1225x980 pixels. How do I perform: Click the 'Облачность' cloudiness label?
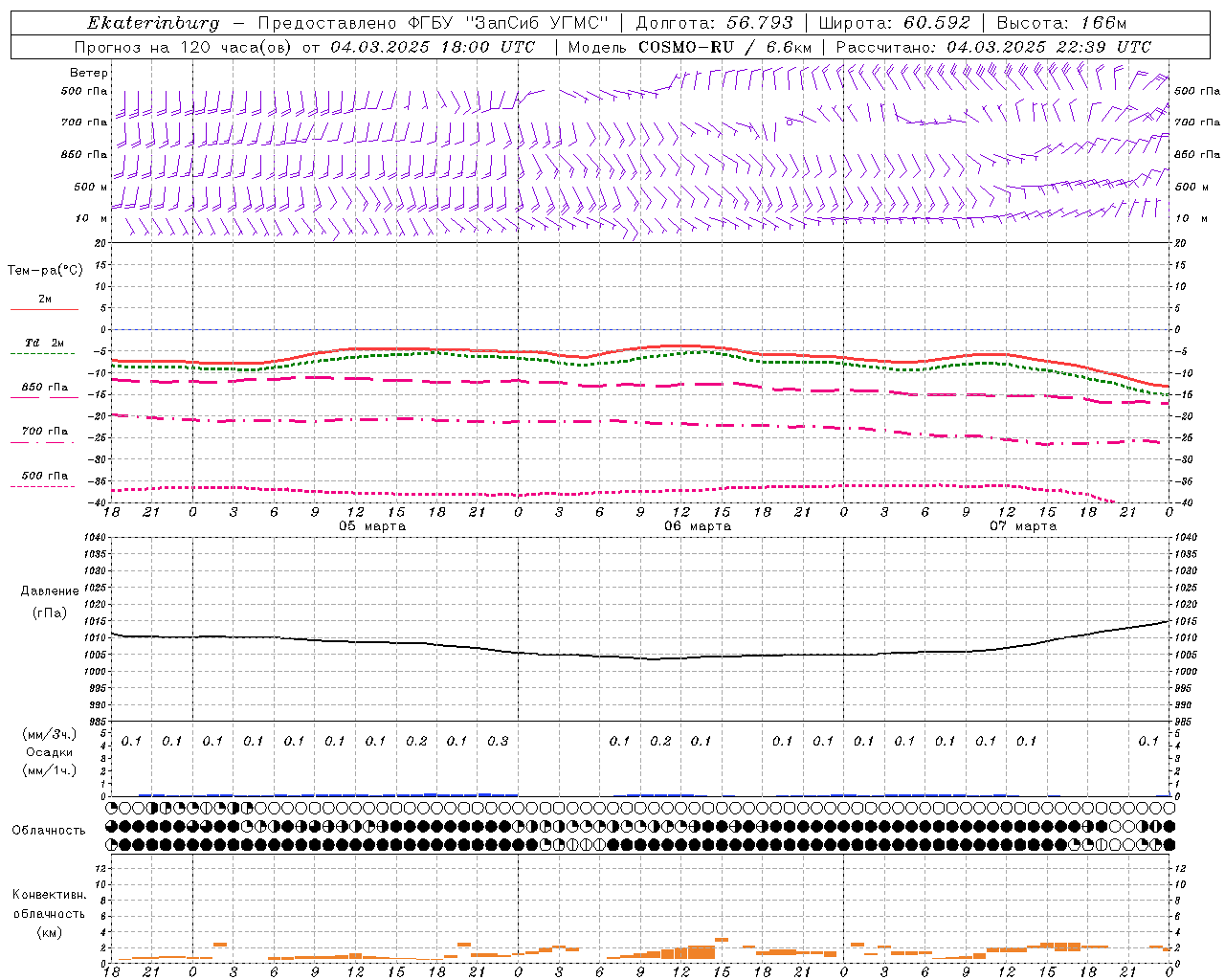49,830
